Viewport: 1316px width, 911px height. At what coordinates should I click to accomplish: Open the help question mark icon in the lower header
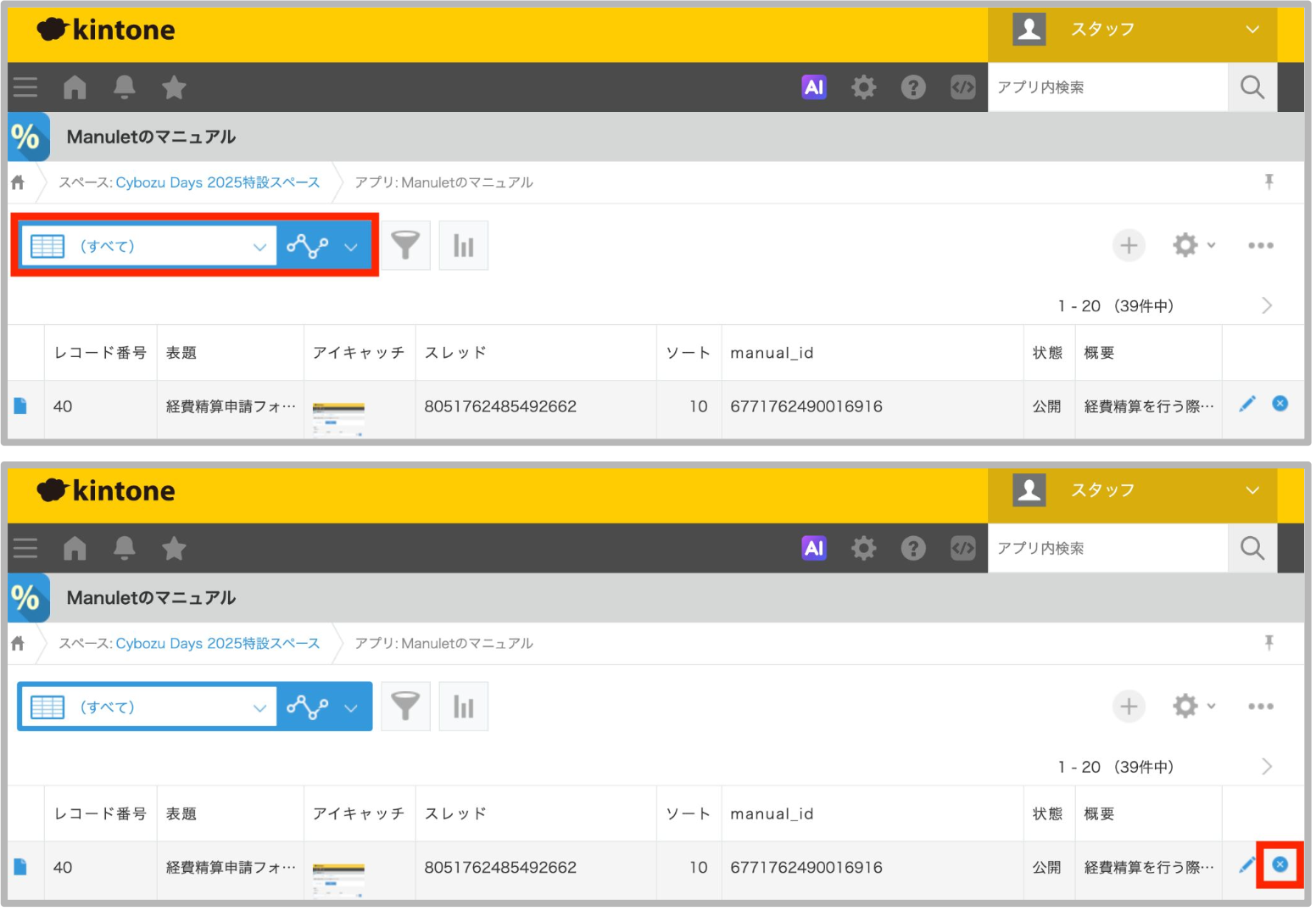(912, 549)
